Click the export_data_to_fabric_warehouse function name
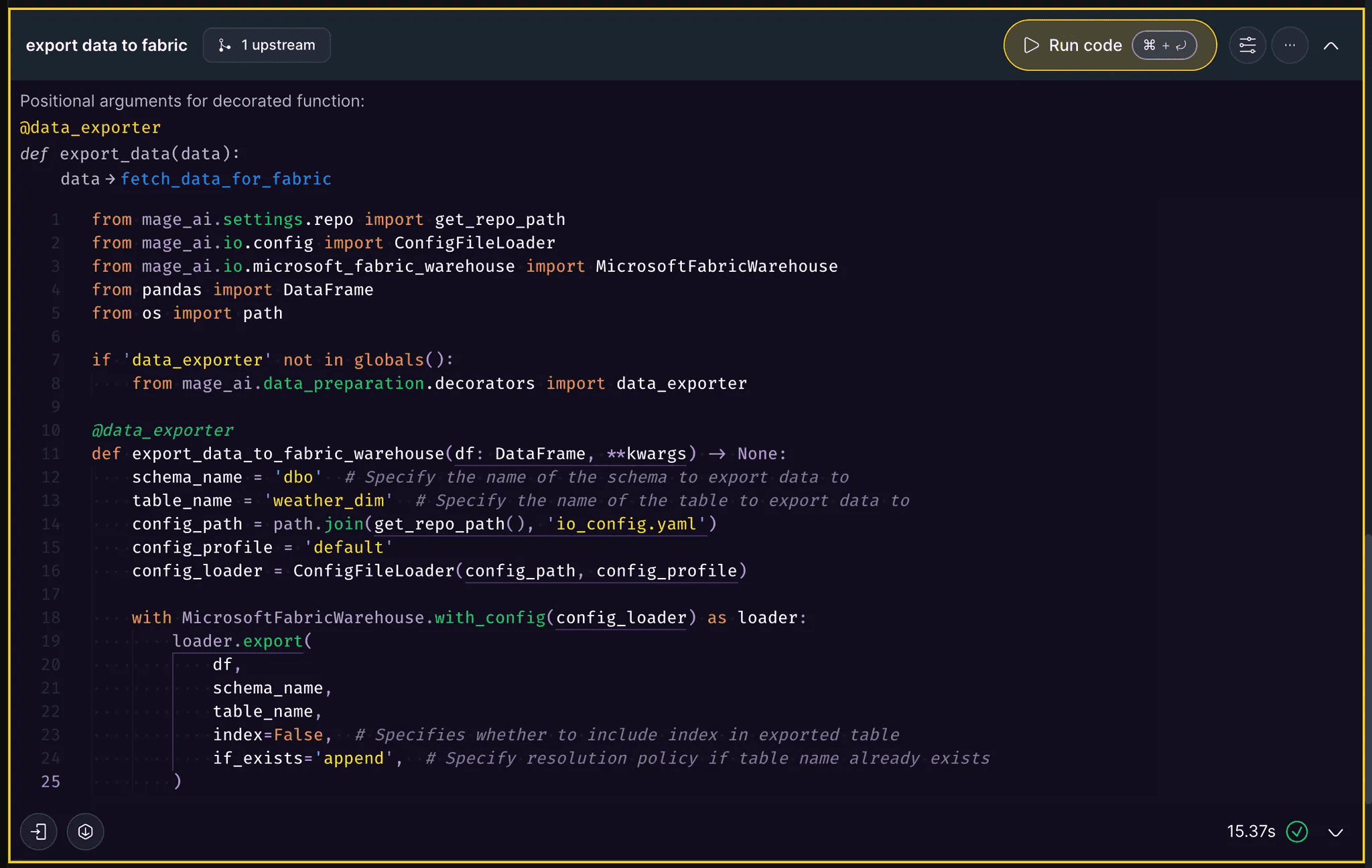Screen dimensions: 1372x868 click(x=288, y=453)
